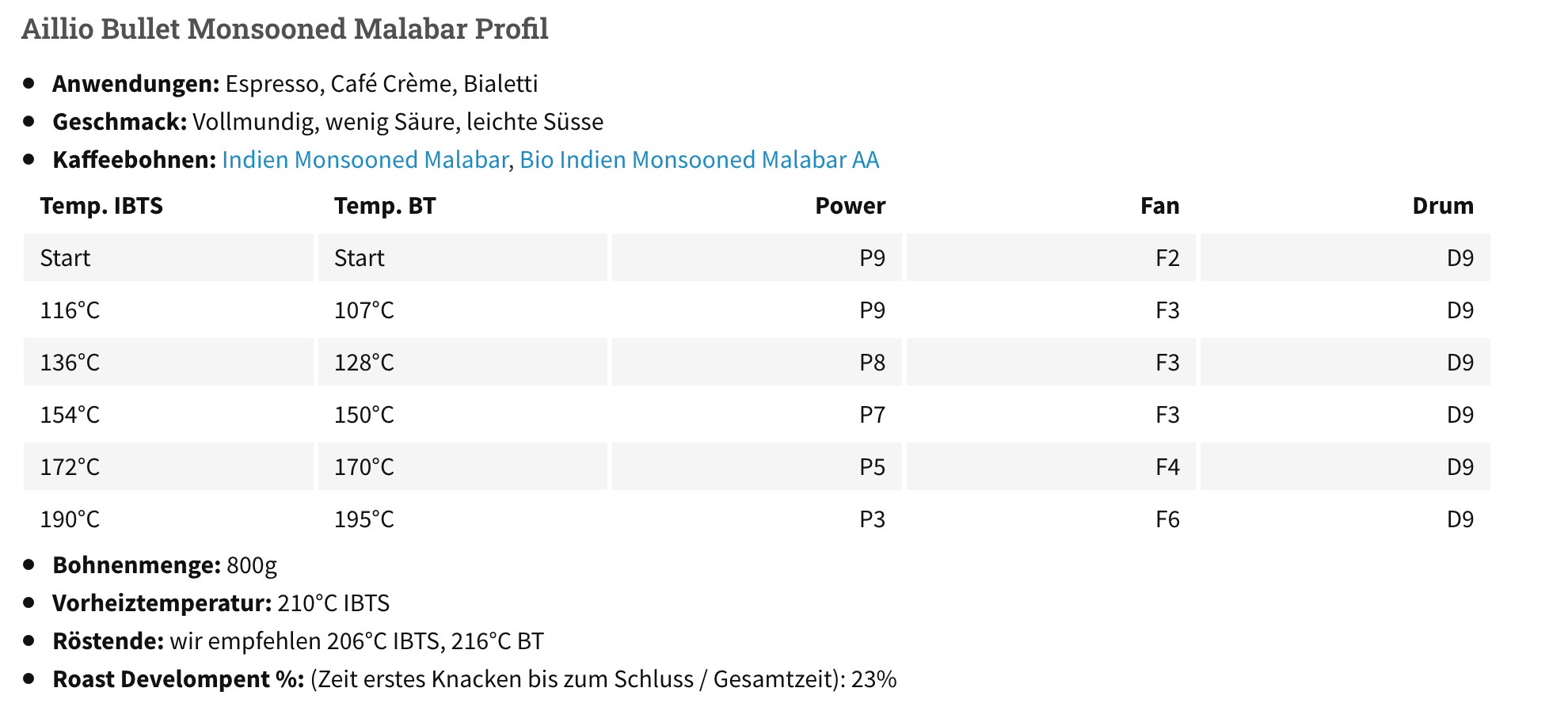Click the Vorheiztemperatur 210°C IBTS item
This screenshot has height=722, width=1568.
click(221, 603)
